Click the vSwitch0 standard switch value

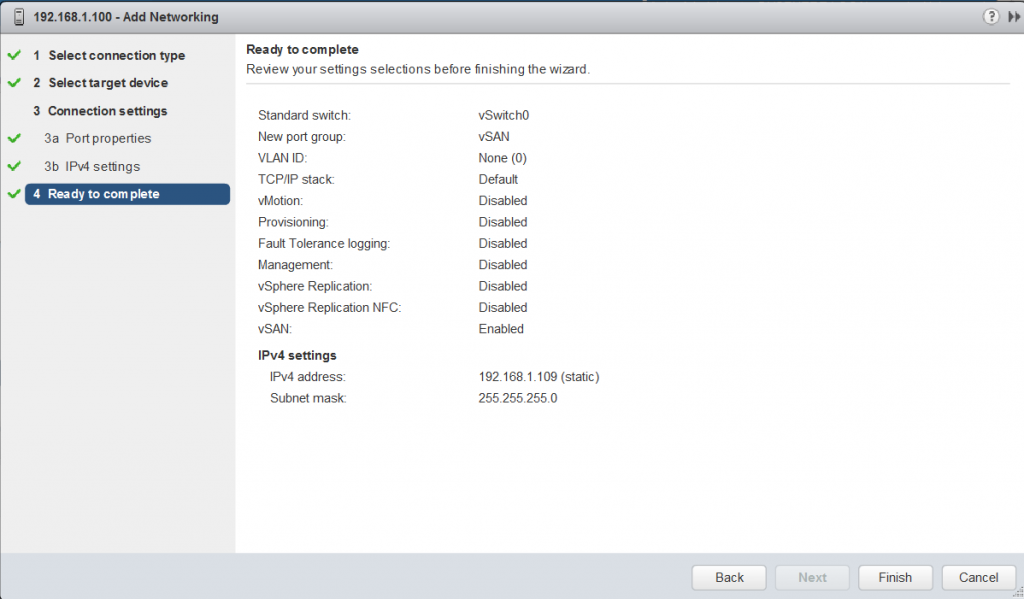pos(504,116)
